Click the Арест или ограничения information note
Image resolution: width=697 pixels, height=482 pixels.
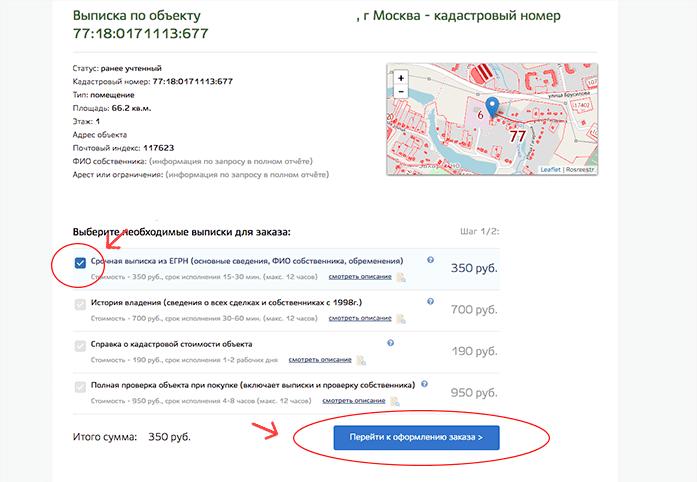(247, 174)
